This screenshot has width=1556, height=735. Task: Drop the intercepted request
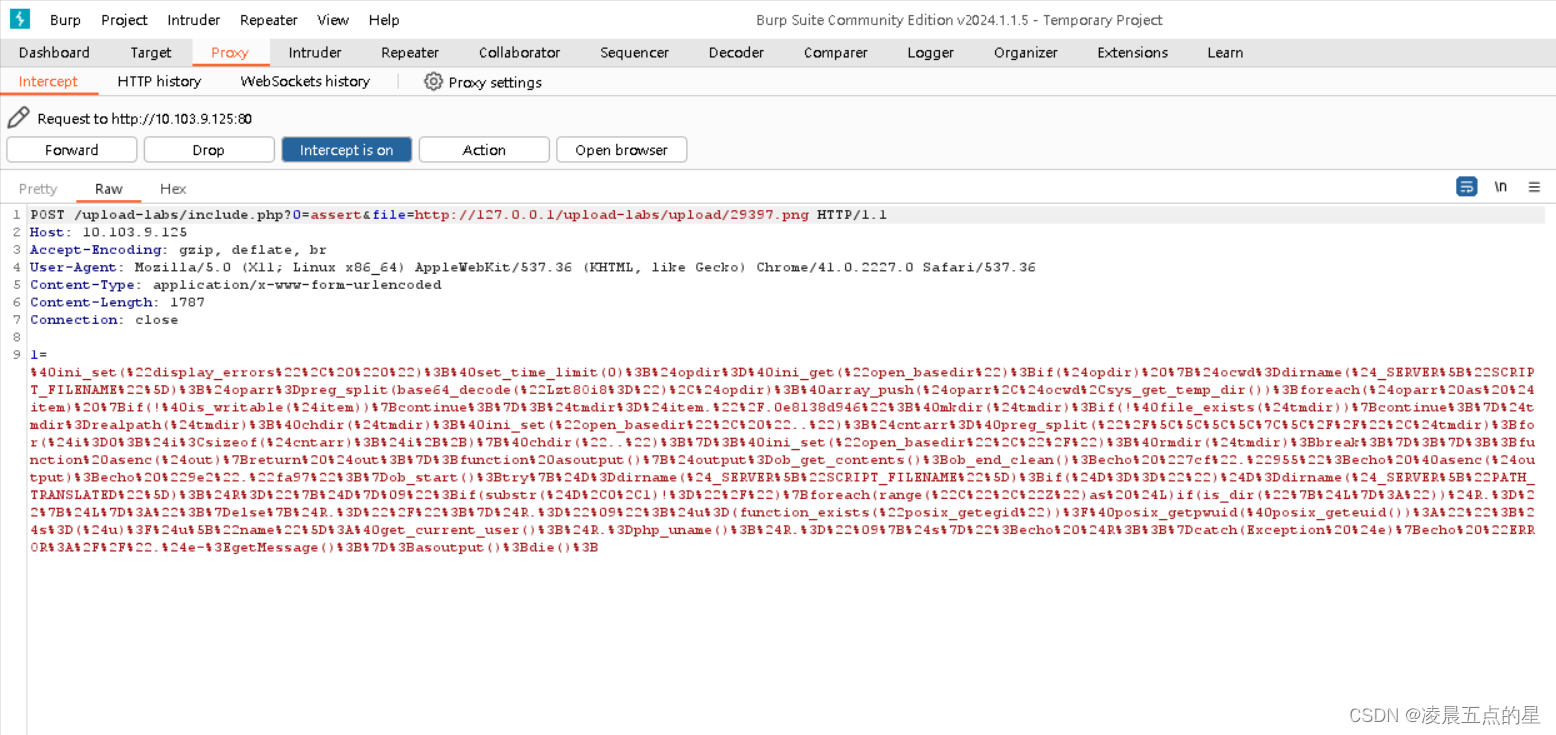(x=209, y=150)
